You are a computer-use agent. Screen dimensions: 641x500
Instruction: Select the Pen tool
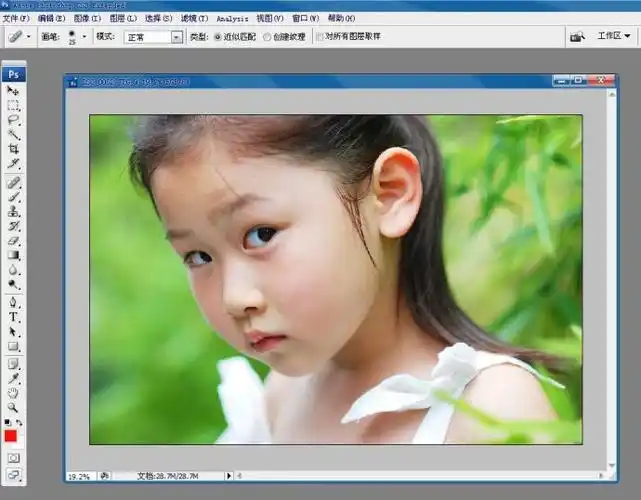pos(14,302)
